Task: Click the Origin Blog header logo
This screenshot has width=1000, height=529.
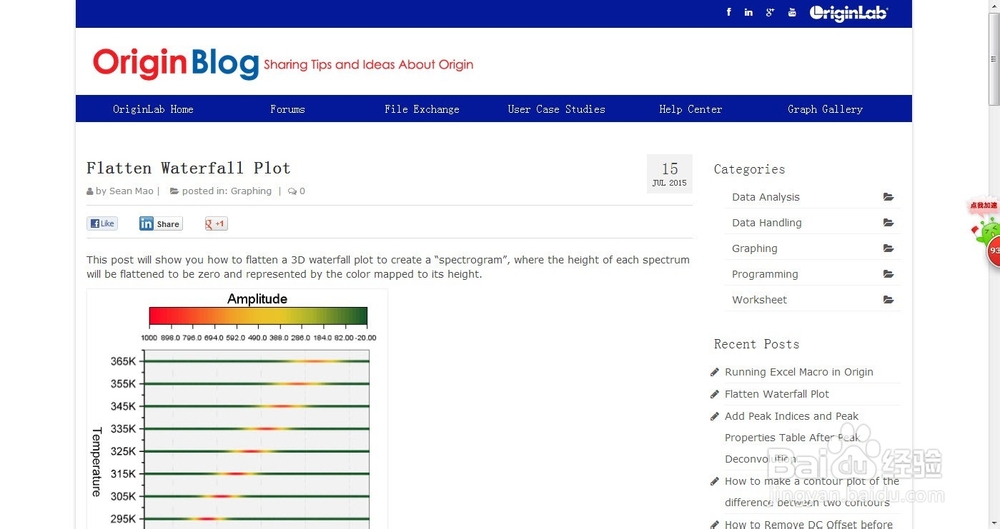Action: click(x=175, y=63)
